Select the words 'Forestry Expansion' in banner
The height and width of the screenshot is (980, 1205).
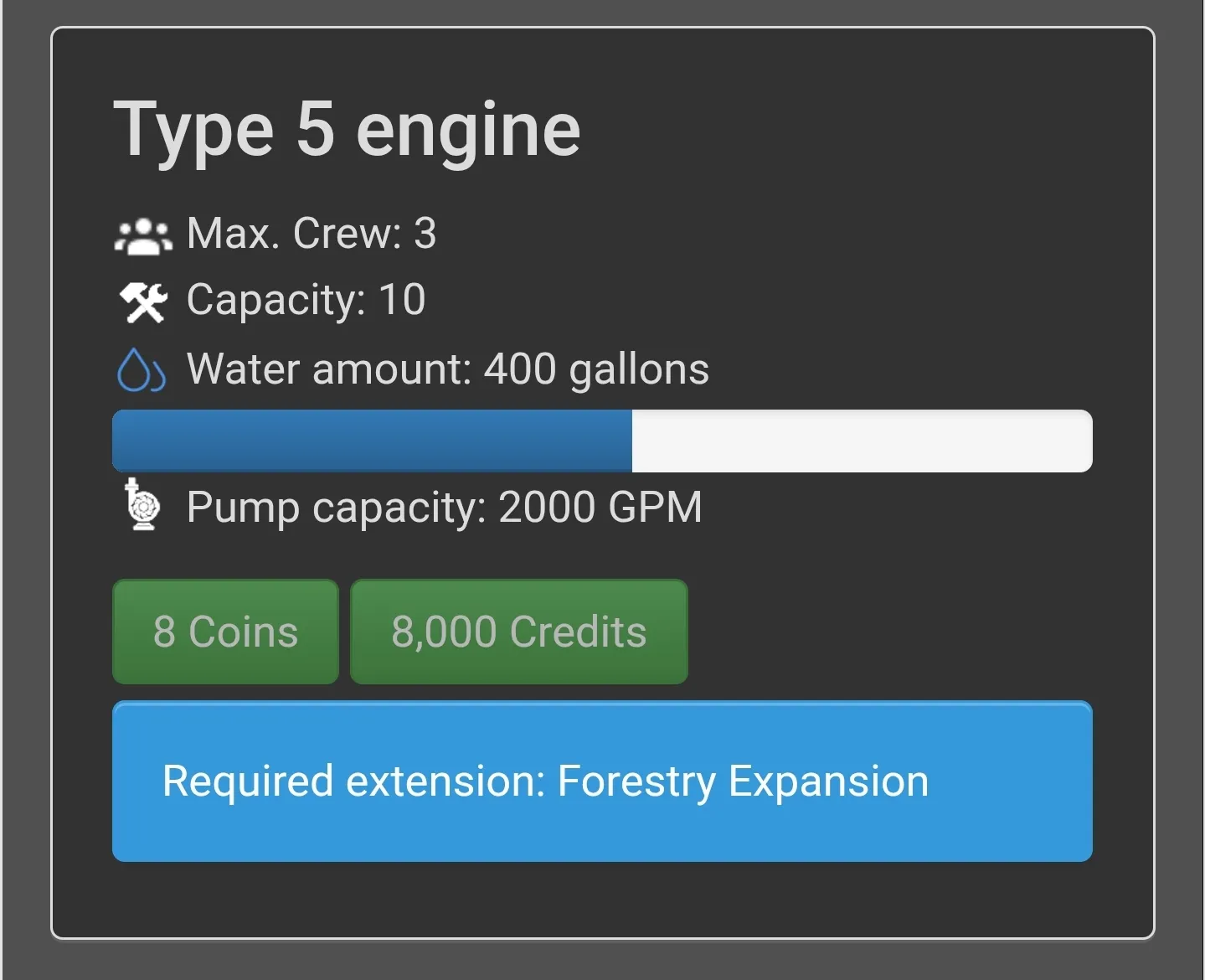[743, 782]
